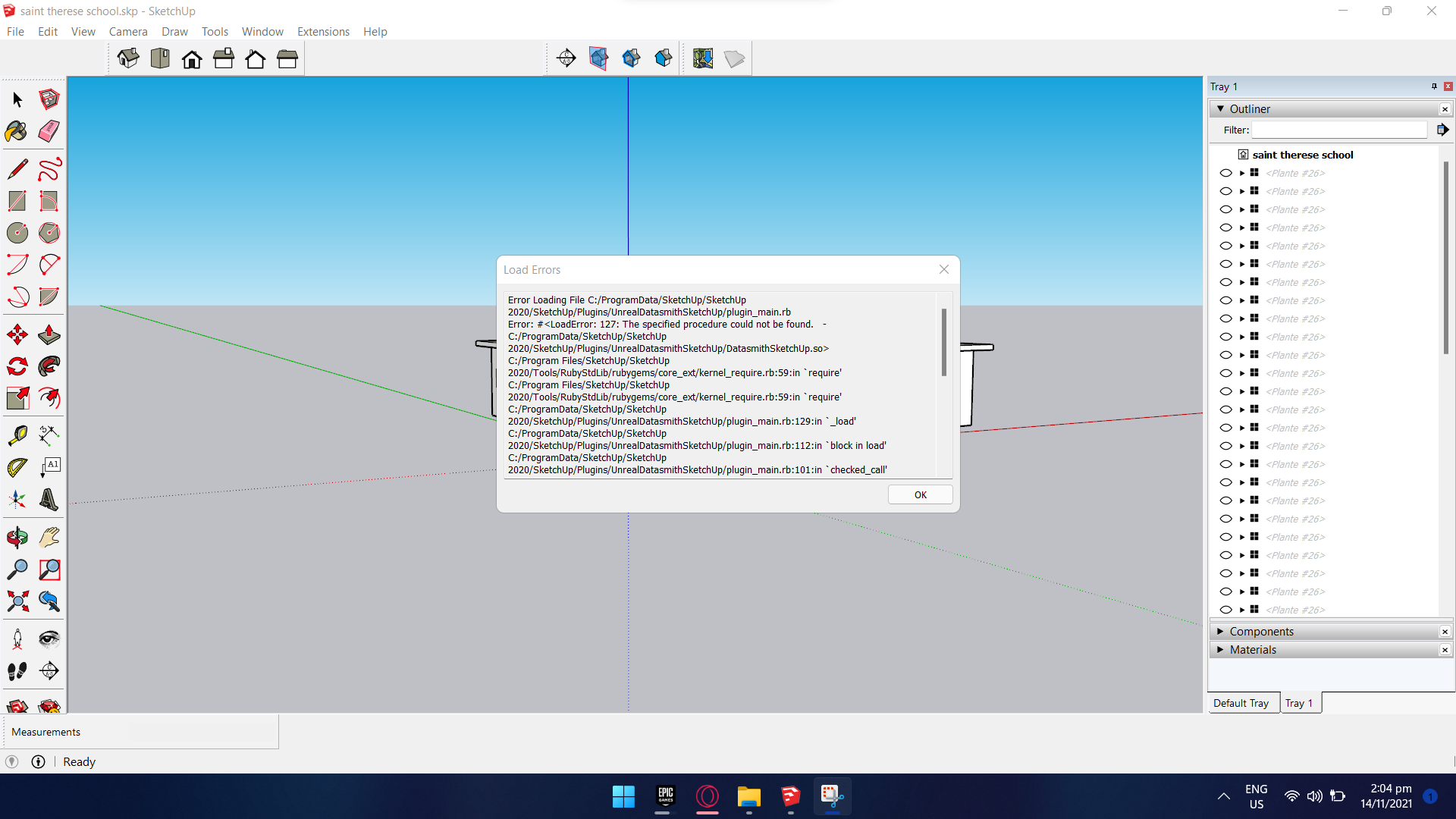Activate the Push/Pull tool
The width and height of the screenshot is (1456, 819).
(x=49, y=334)
